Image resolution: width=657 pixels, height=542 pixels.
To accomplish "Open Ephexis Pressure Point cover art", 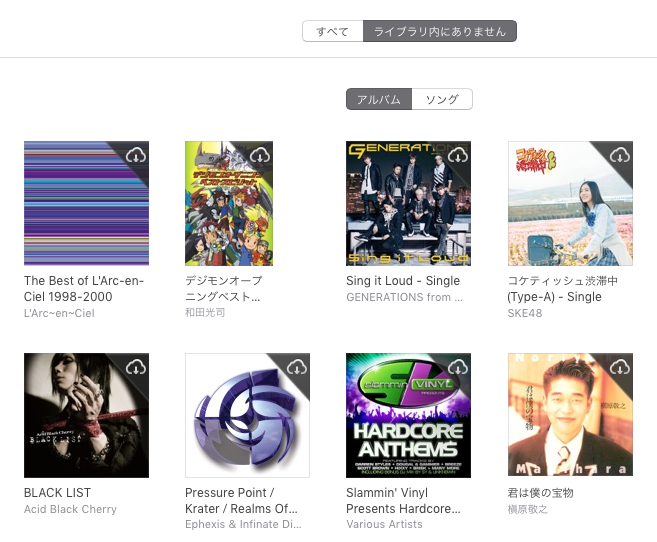I will [247, 416].
